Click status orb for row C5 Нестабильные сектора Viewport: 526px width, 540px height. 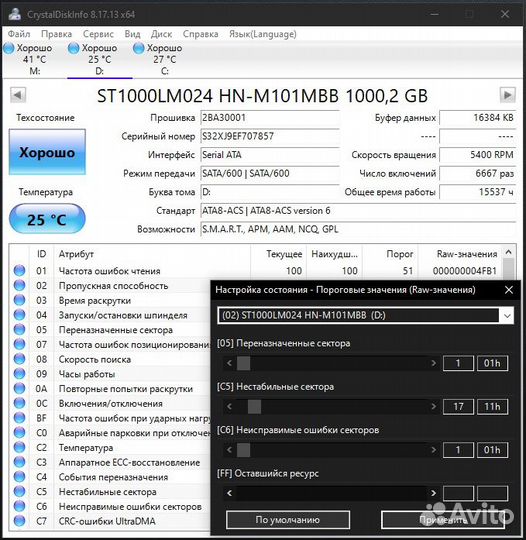click(x=19, y=491)
